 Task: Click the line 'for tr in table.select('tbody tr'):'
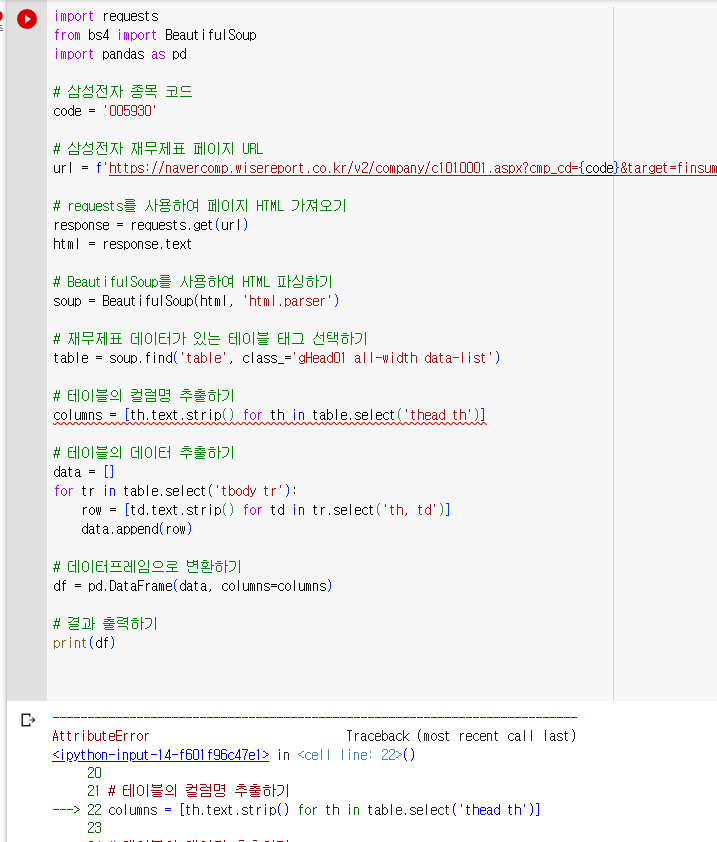tap(175, 491)
